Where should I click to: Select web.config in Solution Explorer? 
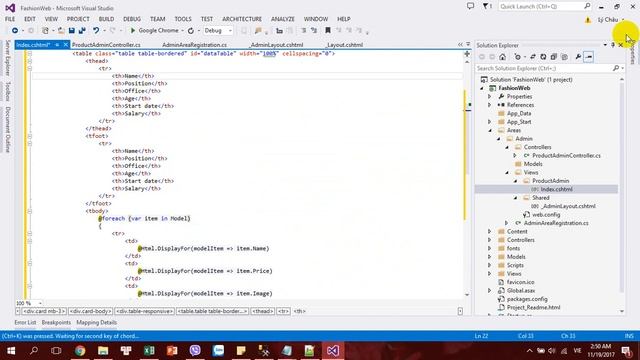click(x=546, y=215)
